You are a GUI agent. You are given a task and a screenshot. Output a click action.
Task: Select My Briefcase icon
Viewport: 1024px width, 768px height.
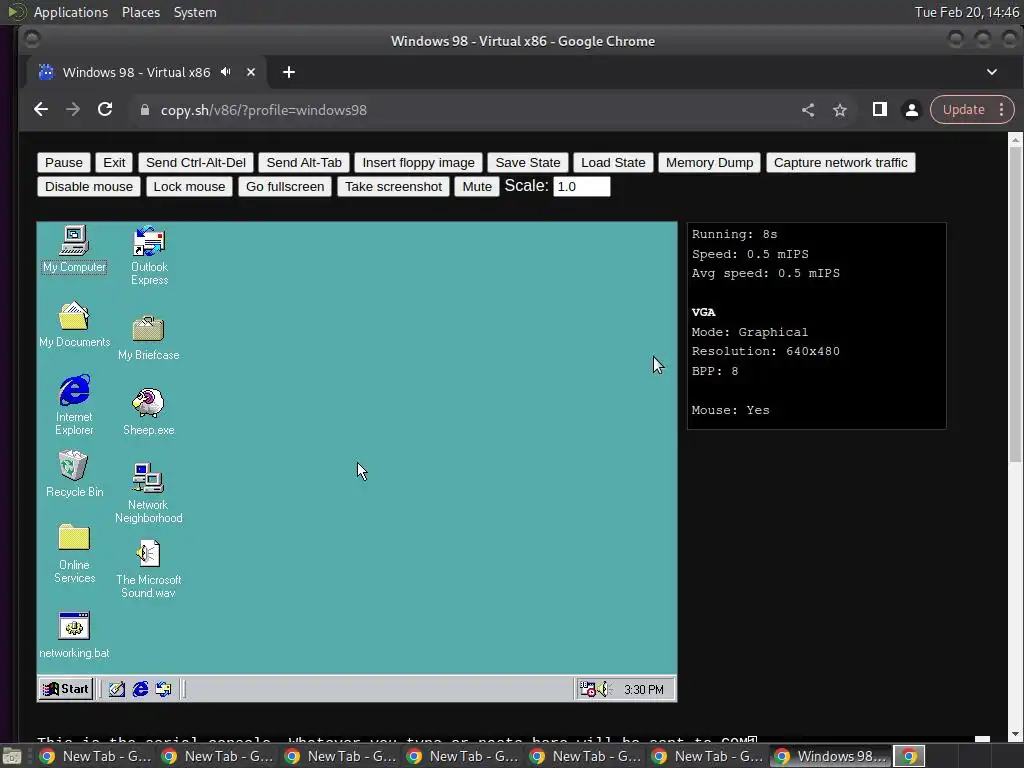[x=148, y=338]
